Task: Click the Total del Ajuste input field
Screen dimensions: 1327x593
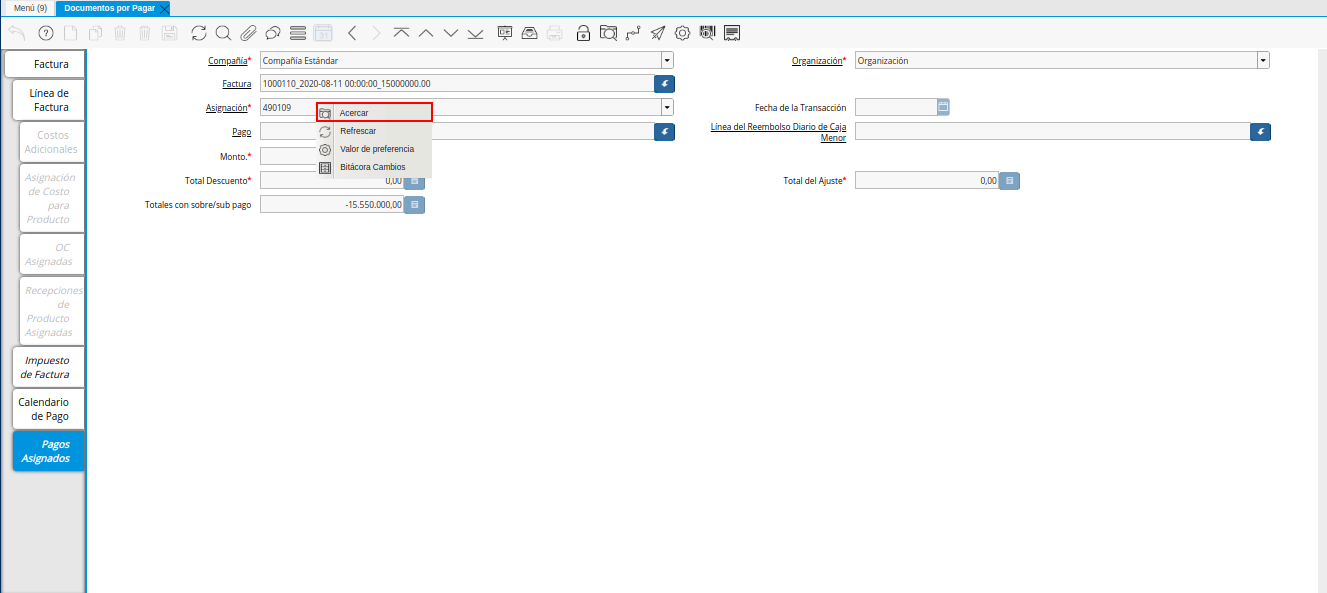Action: click(x=926, y=181)
